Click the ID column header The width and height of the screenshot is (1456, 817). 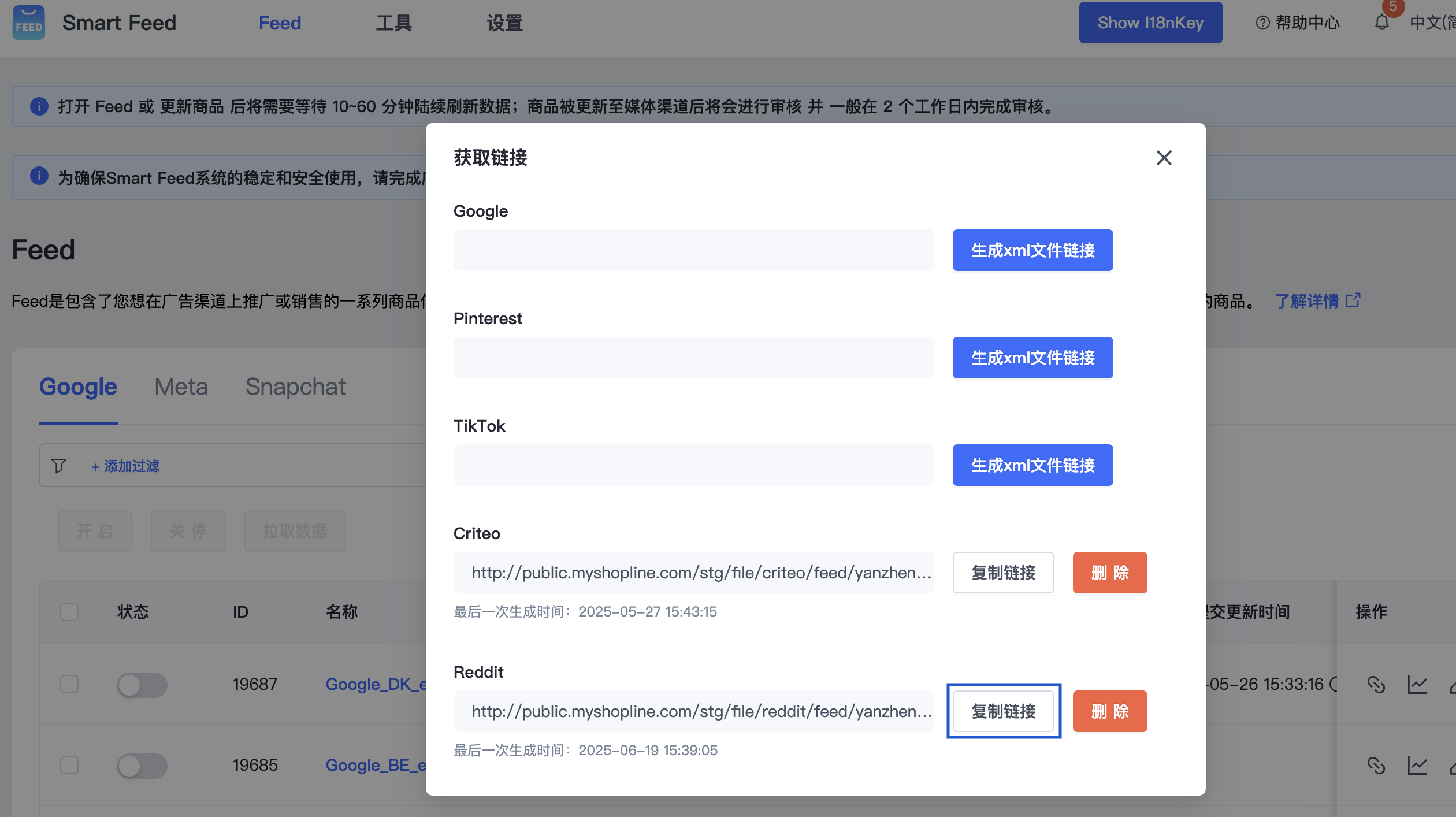pos(240,612)
